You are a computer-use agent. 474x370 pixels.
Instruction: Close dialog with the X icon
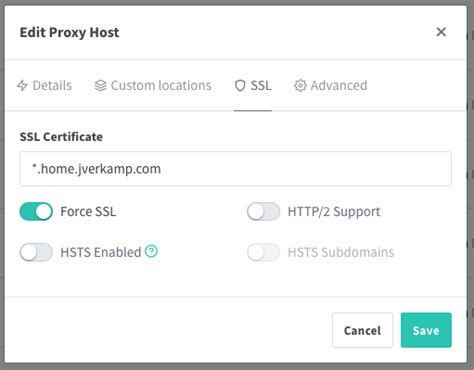pyautogui.click(x=441, y=32)
